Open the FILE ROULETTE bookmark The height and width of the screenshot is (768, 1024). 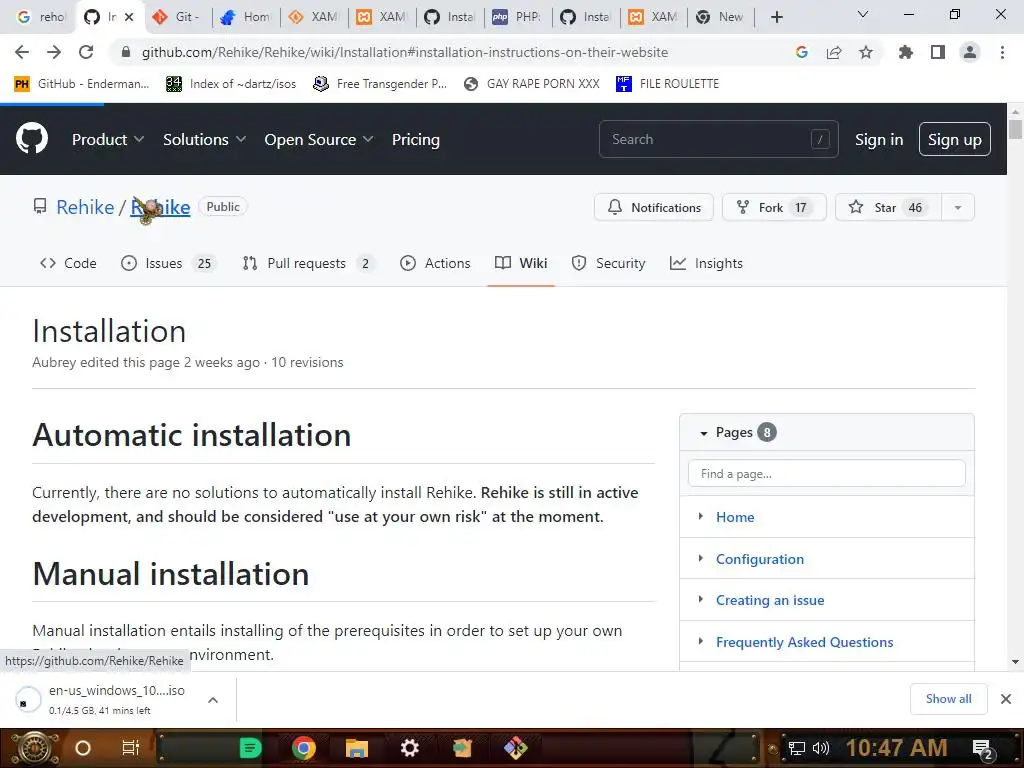667,84
